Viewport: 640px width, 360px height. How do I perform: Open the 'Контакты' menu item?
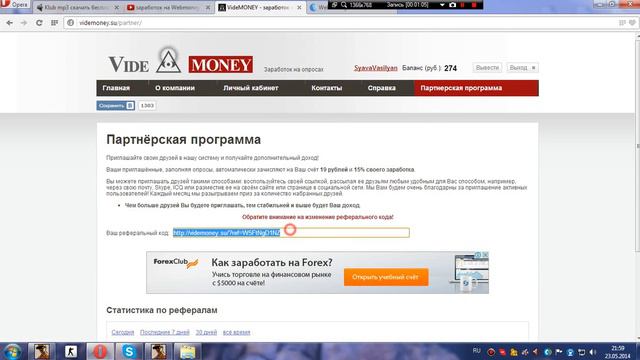(327, 88)
